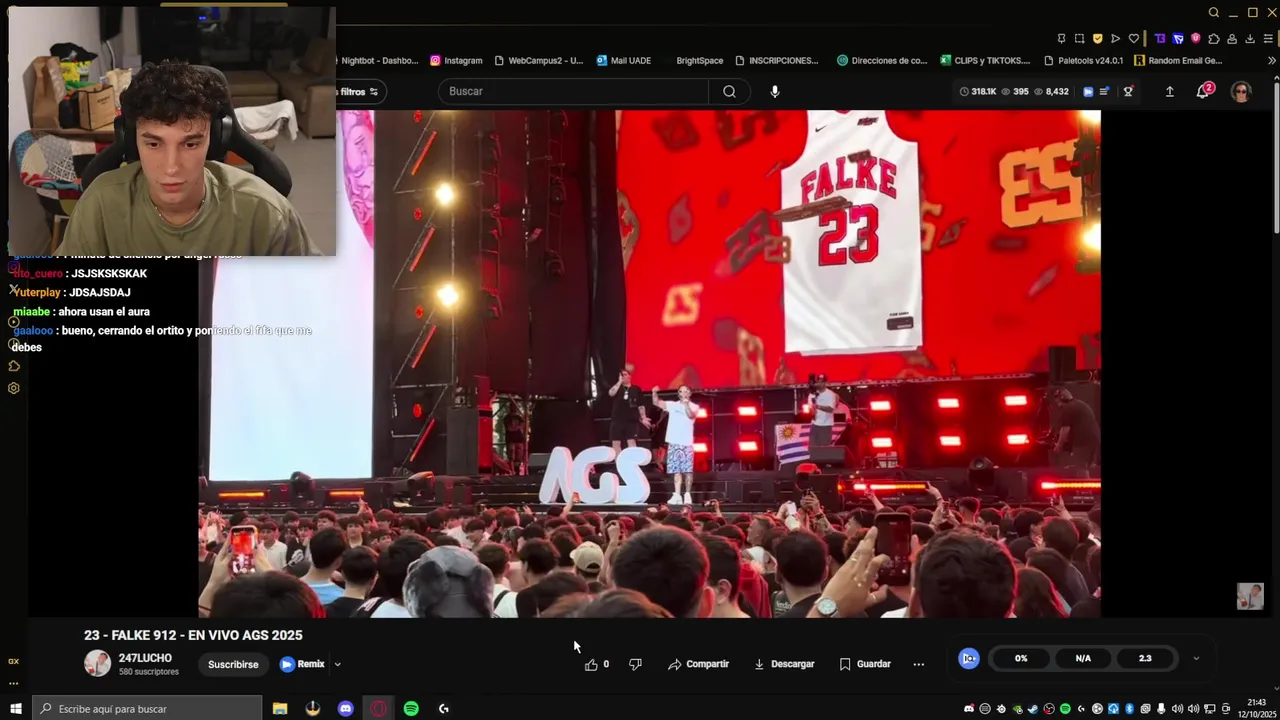
Task: Open the Nightbot Dashboard bookmark
Action: pyautogui.click(x=378, y=60)
